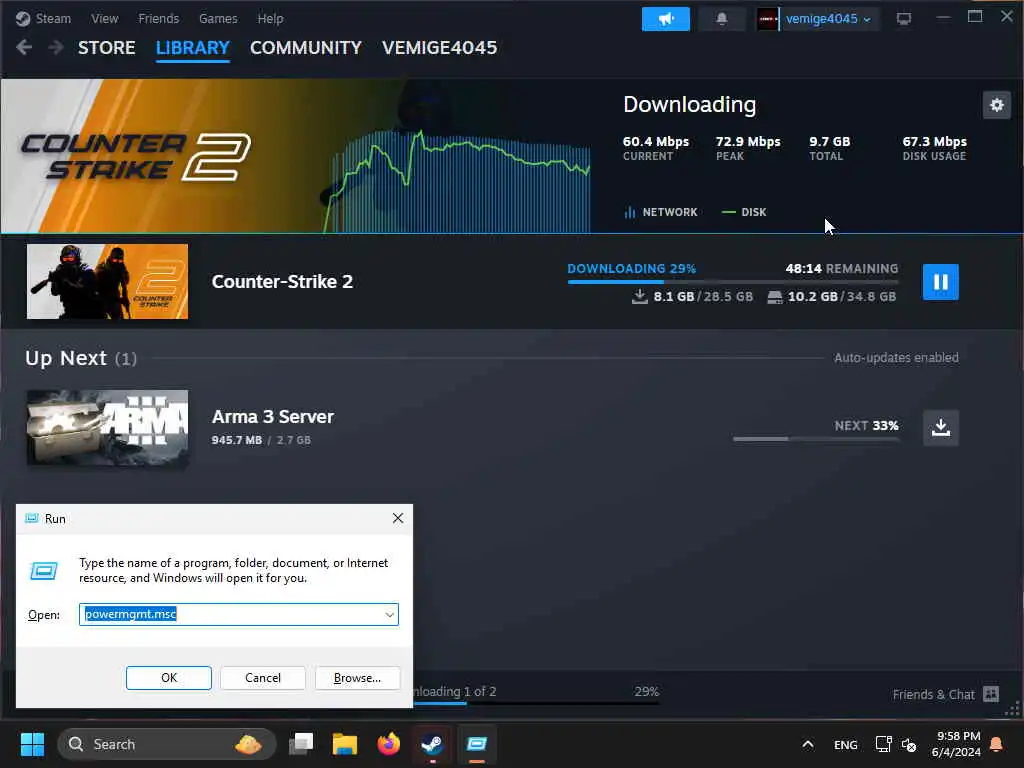Click the Steam logo menu icon

23,18
